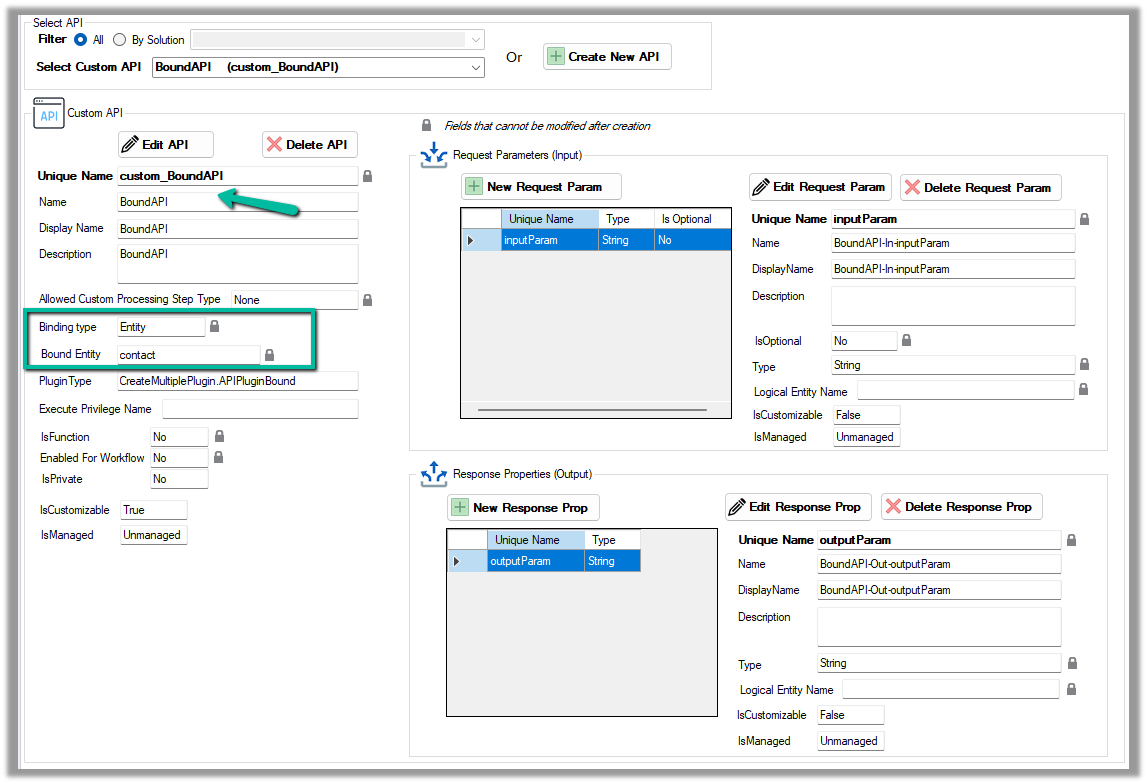Click the Custom API panel icon
This screenshot has height=784, width=1147.
[x=49, y=114]
